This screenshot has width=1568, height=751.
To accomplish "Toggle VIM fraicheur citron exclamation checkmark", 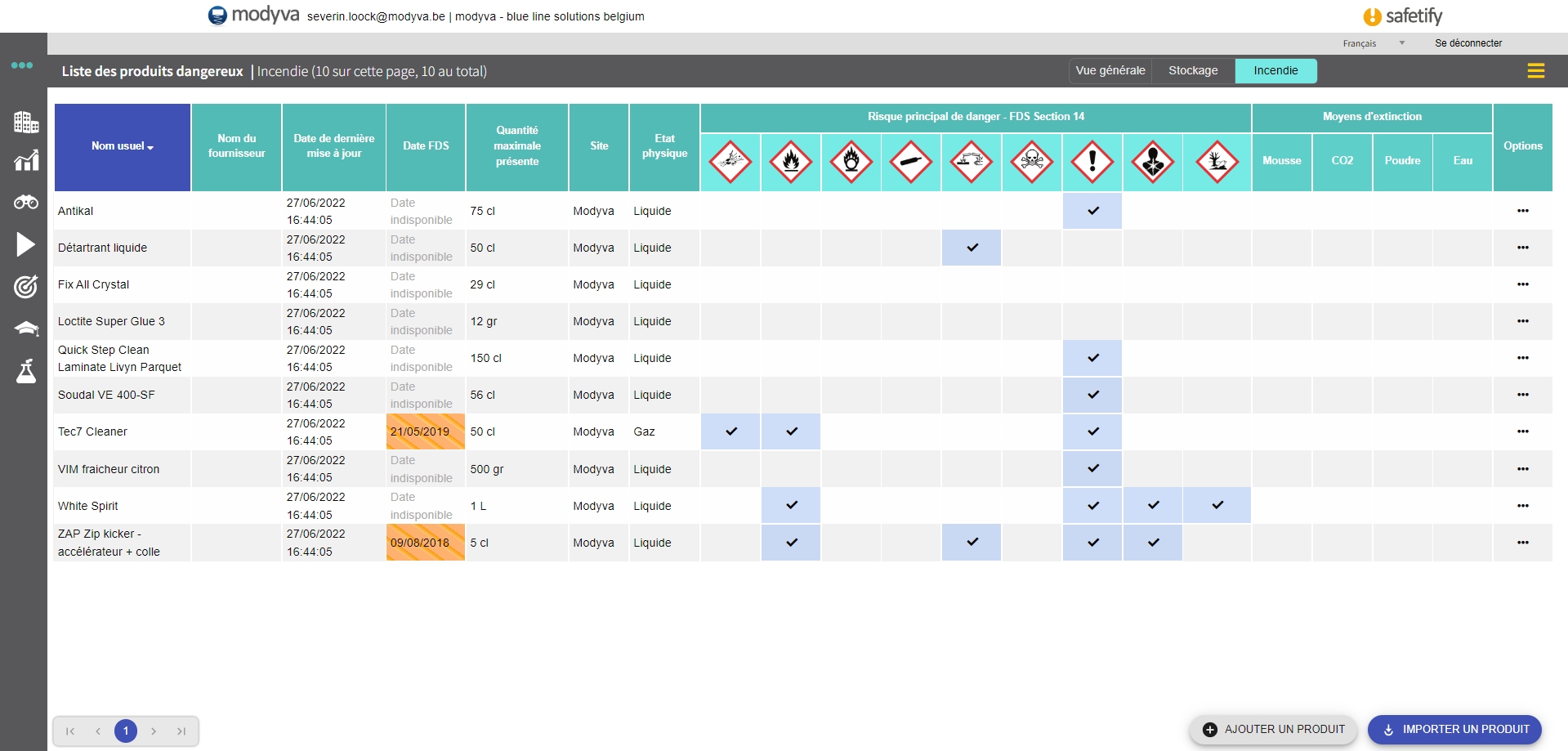I will coord(1092,469).
